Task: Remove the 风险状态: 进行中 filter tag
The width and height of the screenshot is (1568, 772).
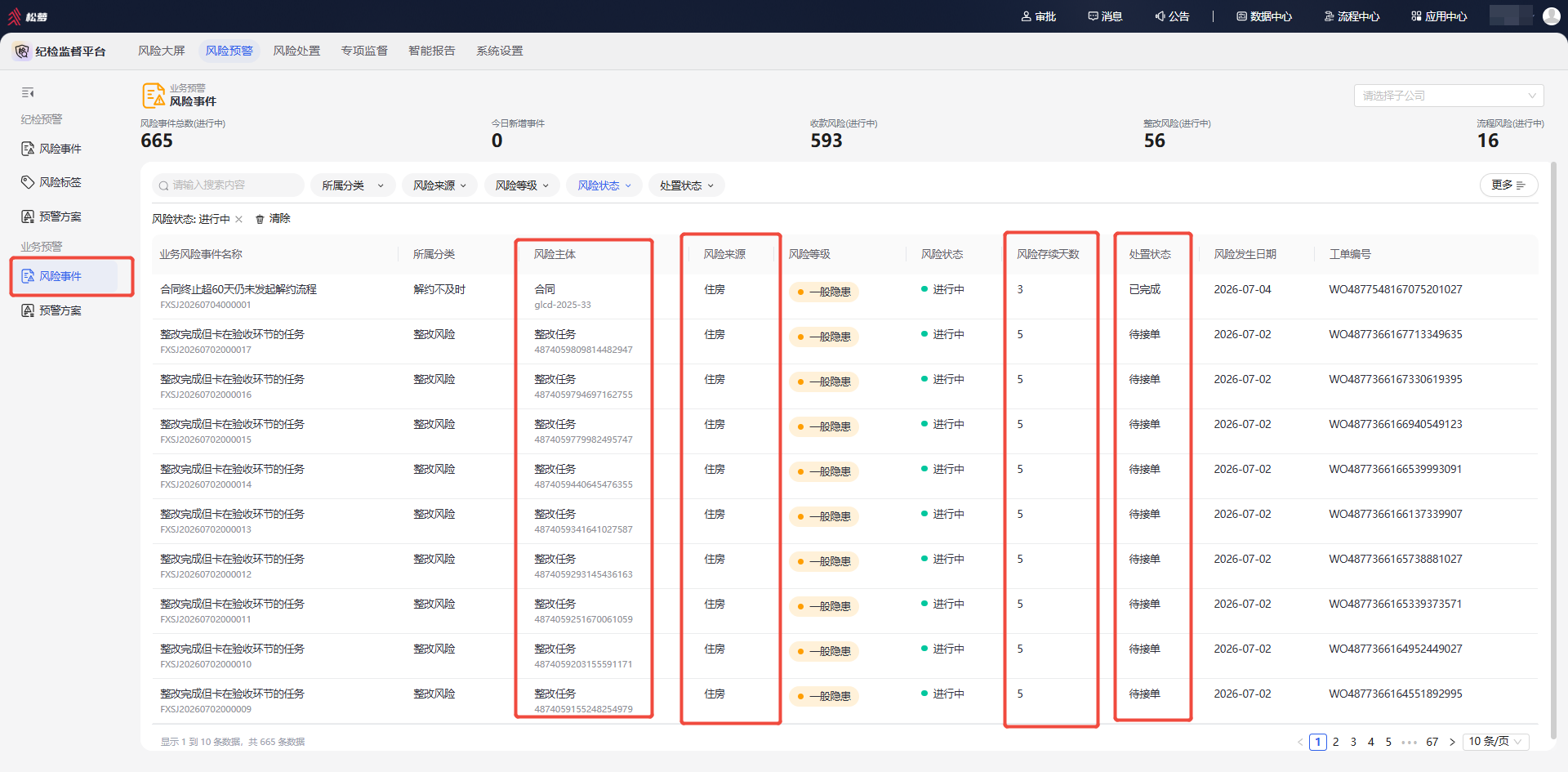Action: click(x=238, y=219)
